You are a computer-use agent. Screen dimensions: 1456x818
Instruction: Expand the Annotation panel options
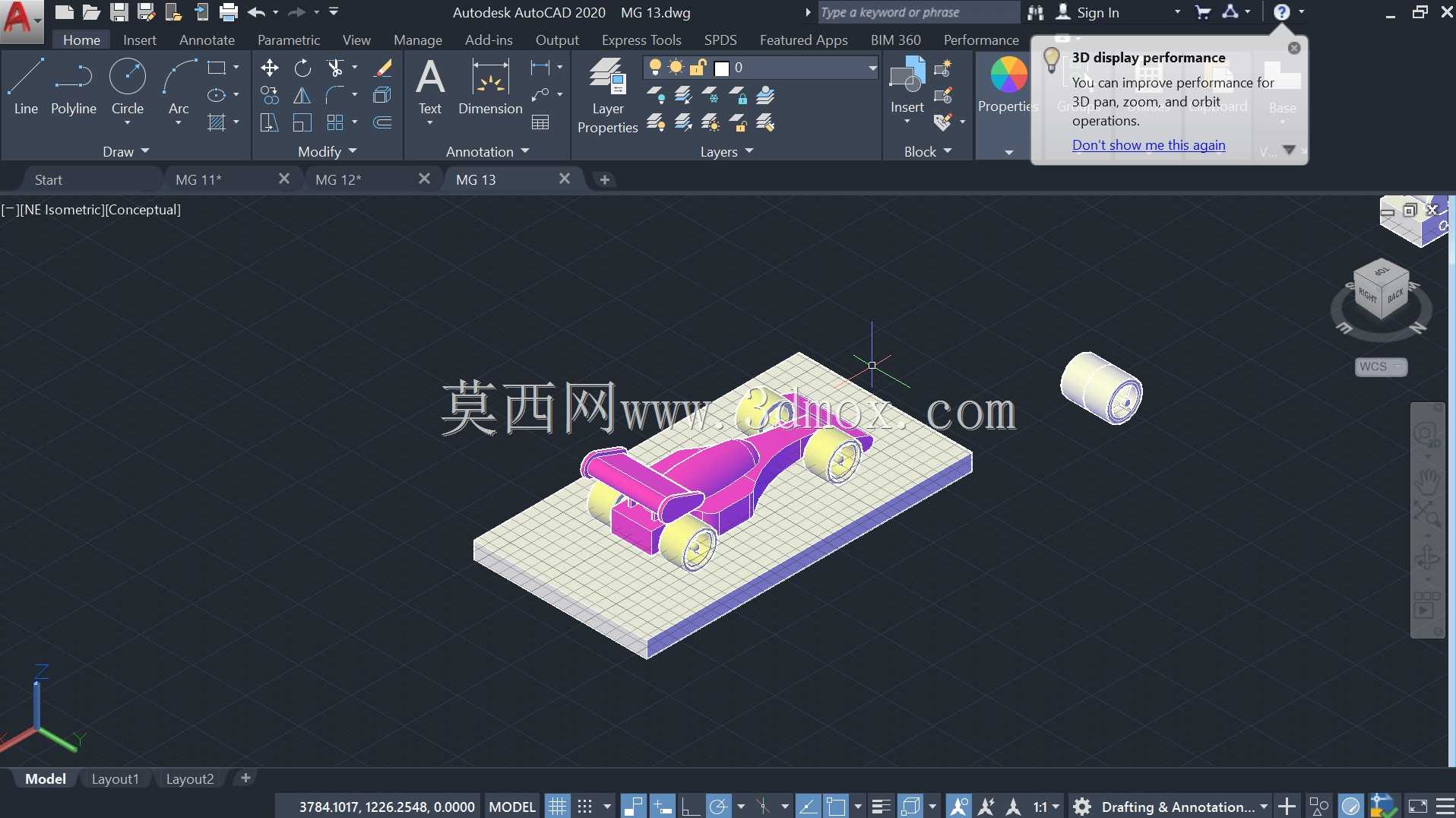487,151
